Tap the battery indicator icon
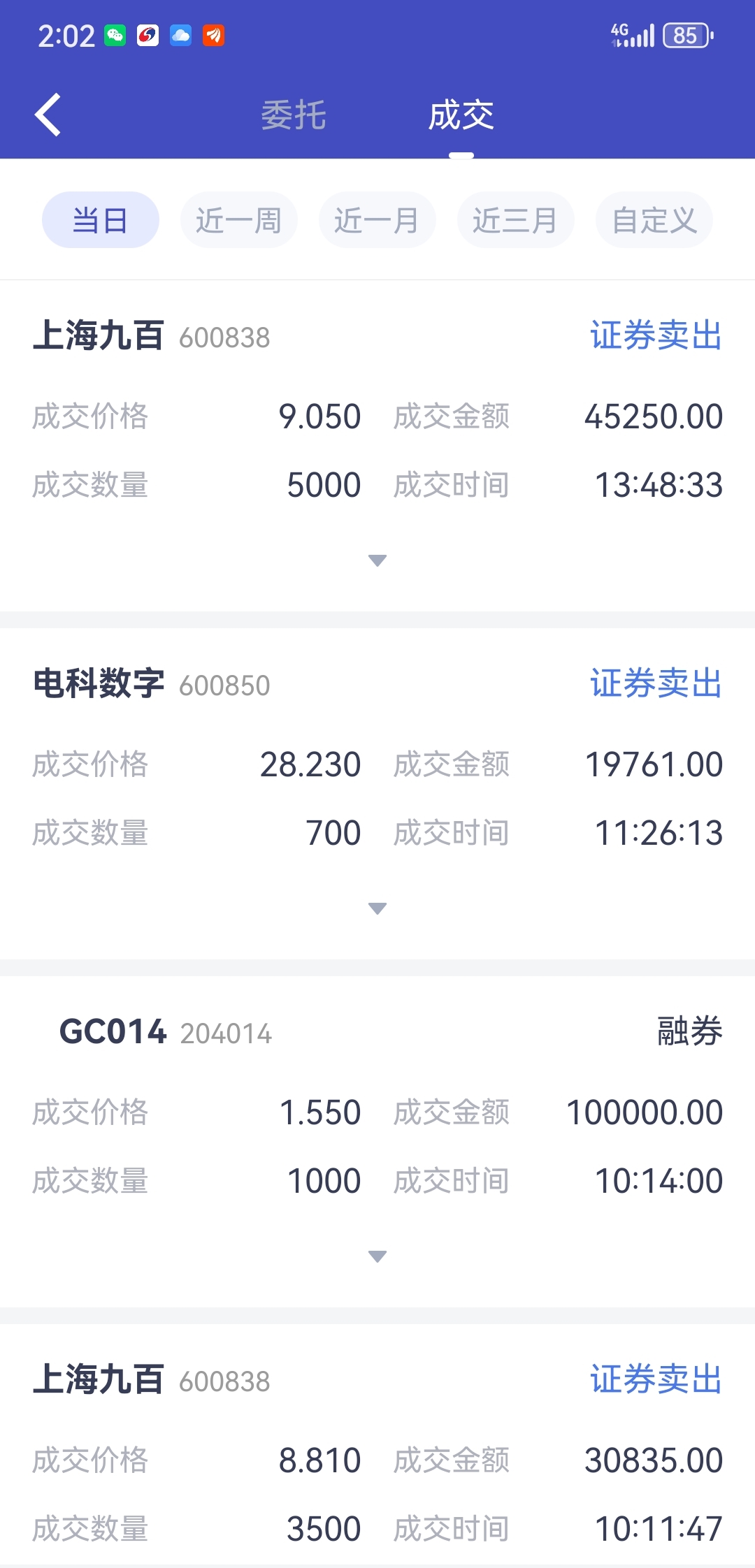Screen dimensions: 755x1568 click(x=688, y=36)
